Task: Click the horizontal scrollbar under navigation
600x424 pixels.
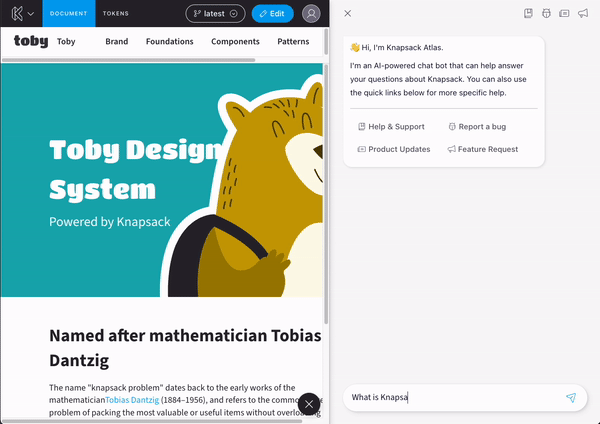Action: coord(129,60)
